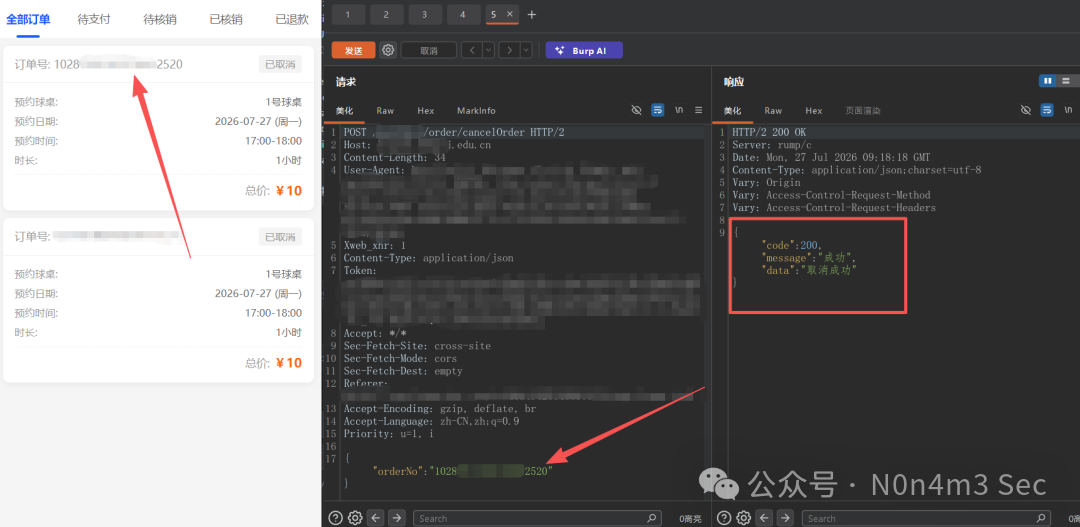Click previous match arrow under request editor
Image resolution: width=1080 pixels, height=527 pixels.
375,517
